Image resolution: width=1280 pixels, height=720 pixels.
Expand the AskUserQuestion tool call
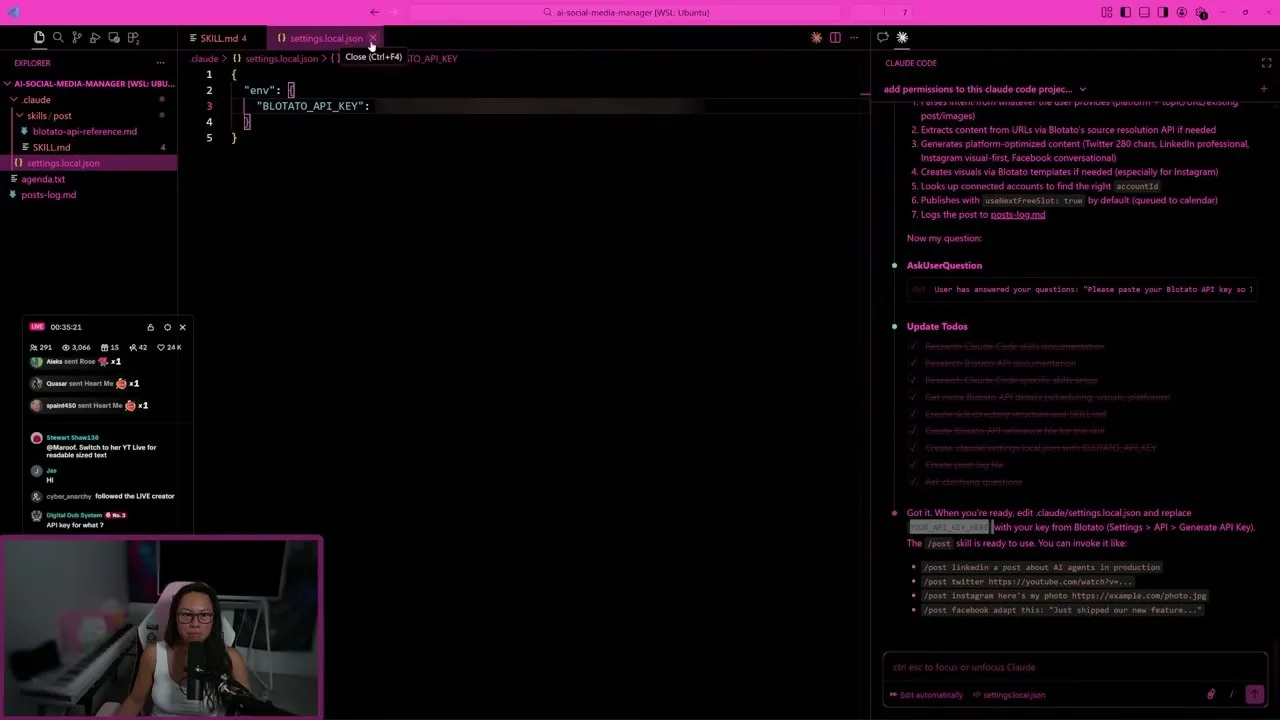pyautogui.click(x=944, y=265)
